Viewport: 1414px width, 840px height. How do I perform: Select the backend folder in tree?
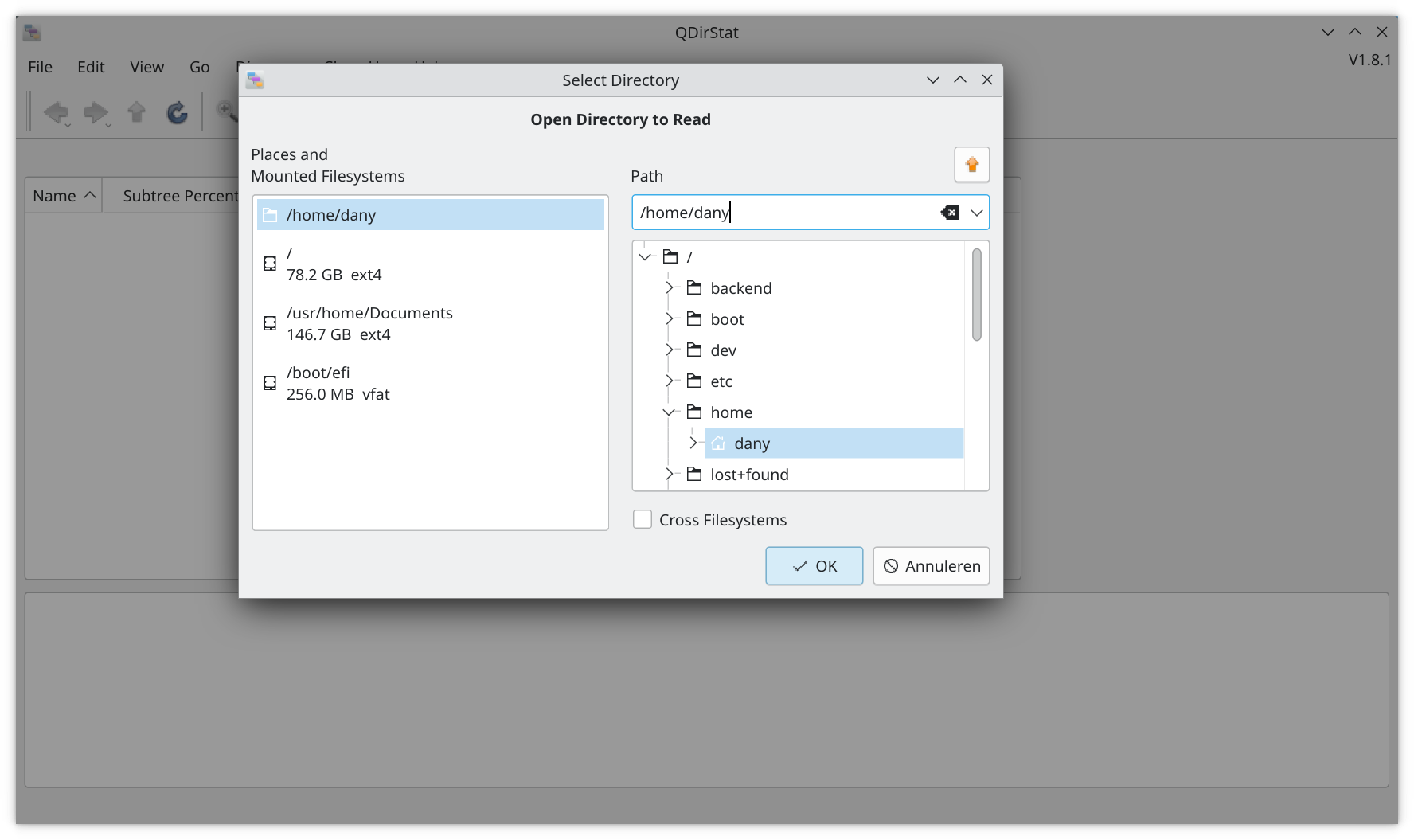point(740,288)
